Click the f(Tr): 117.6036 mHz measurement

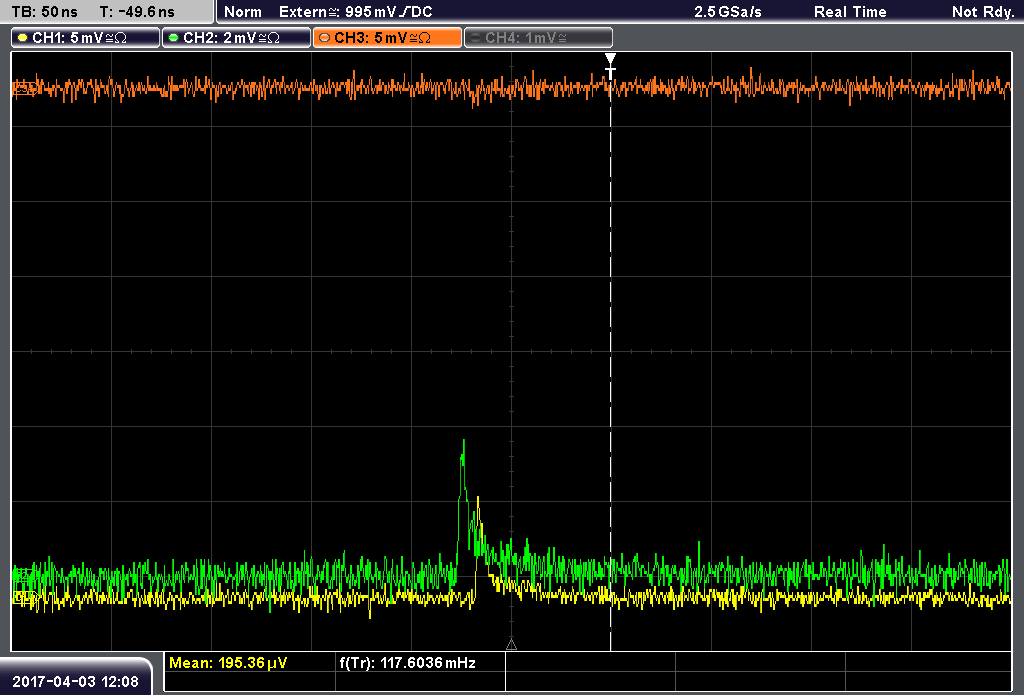408,663
